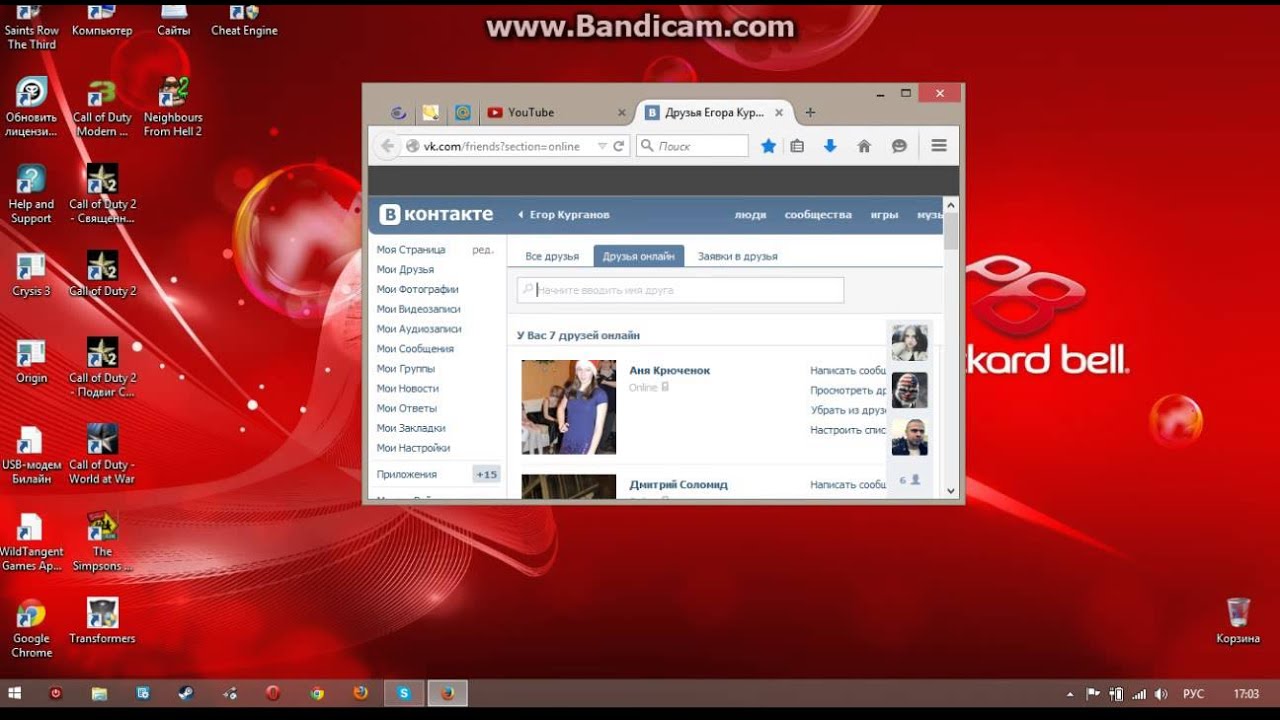Close the Друзья Егора tab
Viewport: 1280px width, 720px height.
pos(779,113)
